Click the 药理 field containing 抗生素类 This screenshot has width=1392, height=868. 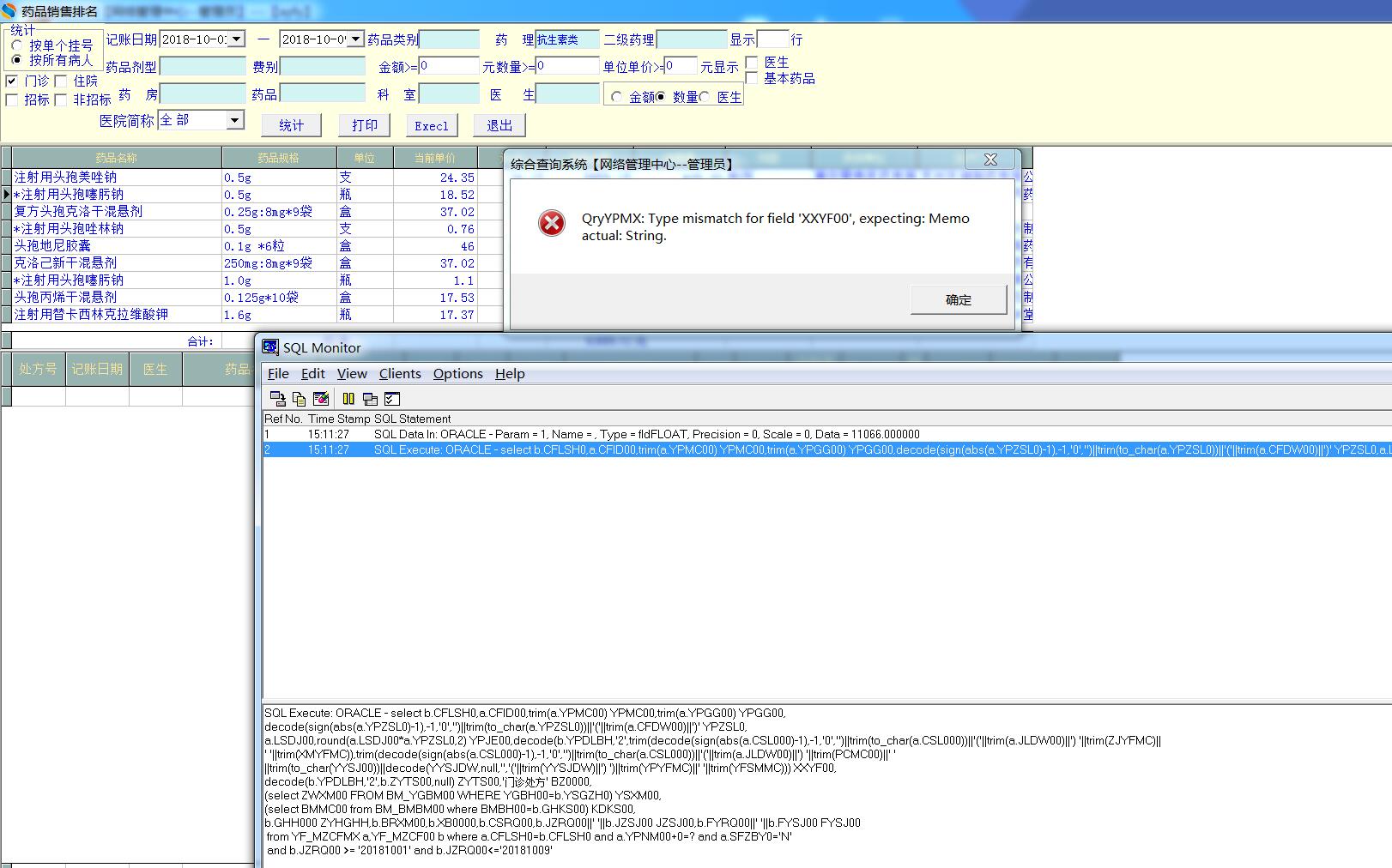click(567, 39)
